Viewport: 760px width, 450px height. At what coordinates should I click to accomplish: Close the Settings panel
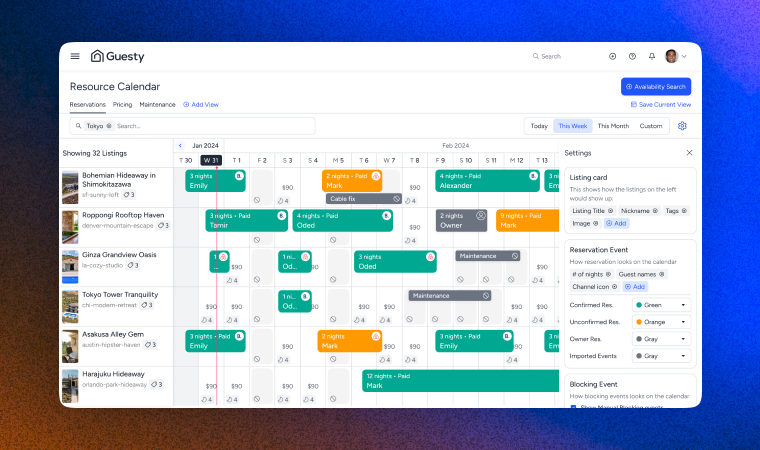[689, 153]
